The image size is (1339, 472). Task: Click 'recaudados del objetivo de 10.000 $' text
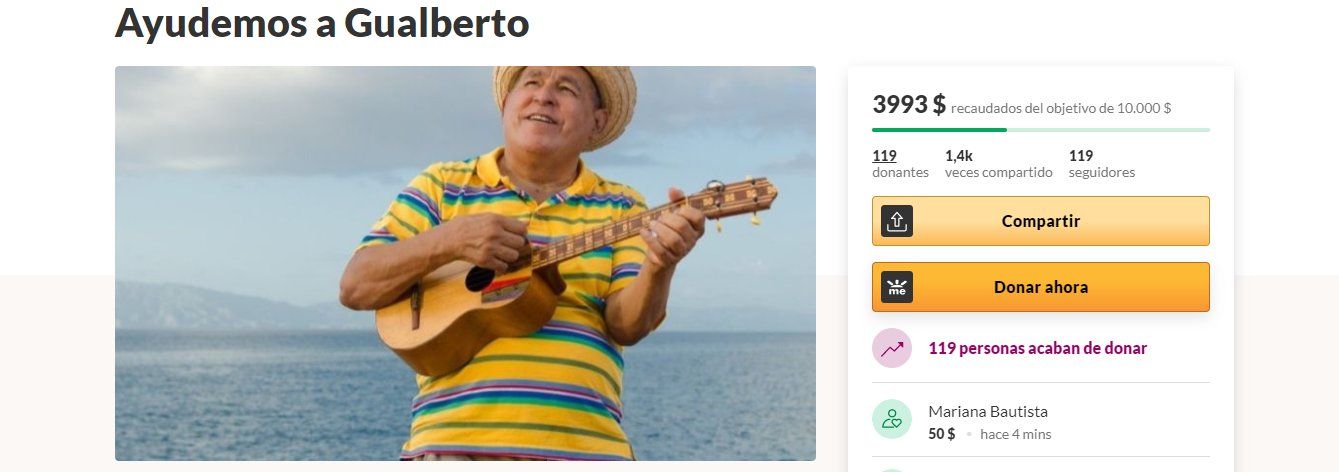click(1061, 108)
